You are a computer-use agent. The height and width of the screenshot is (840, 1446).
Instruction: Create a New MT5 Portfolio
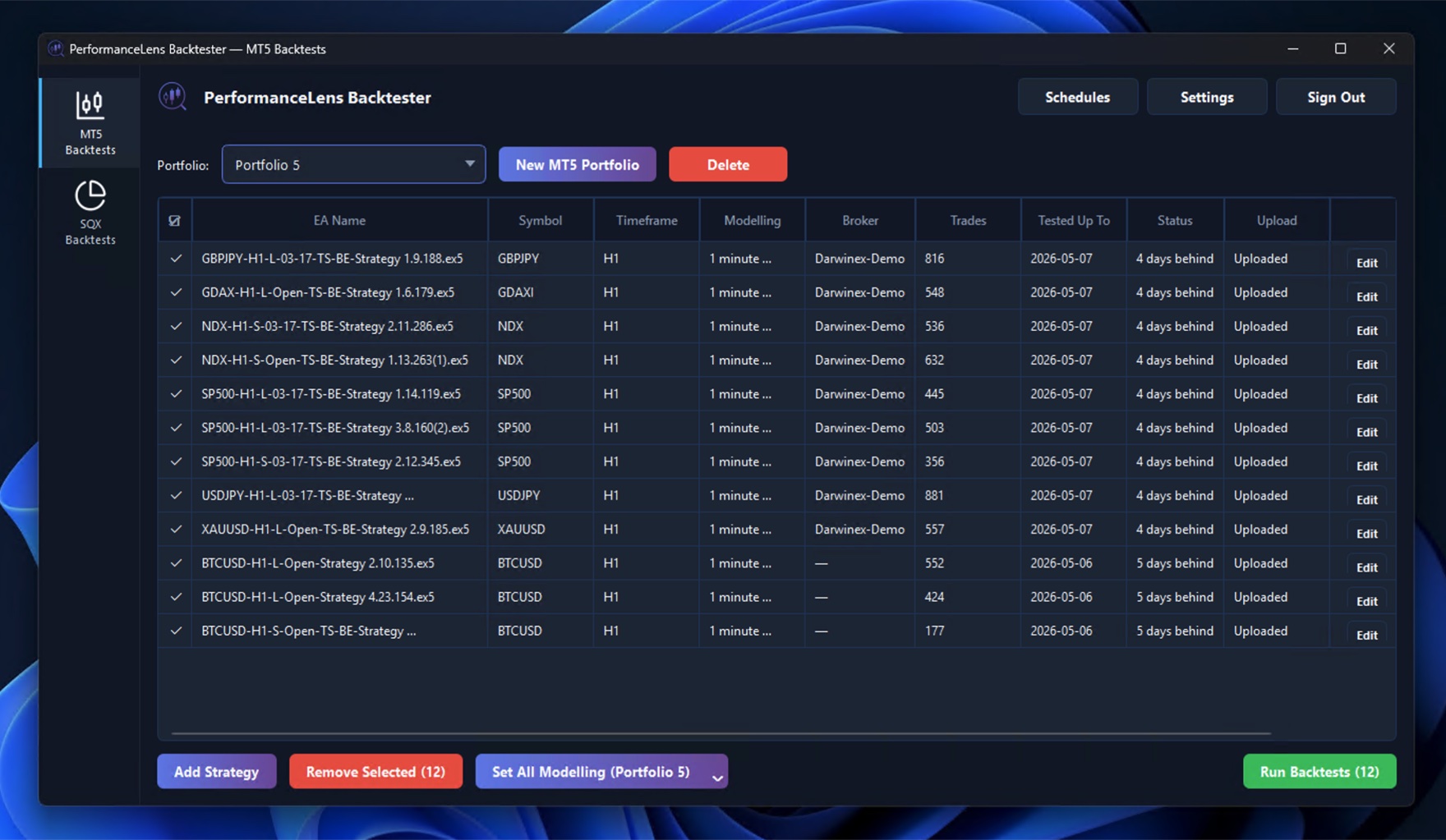coord(577,164)
